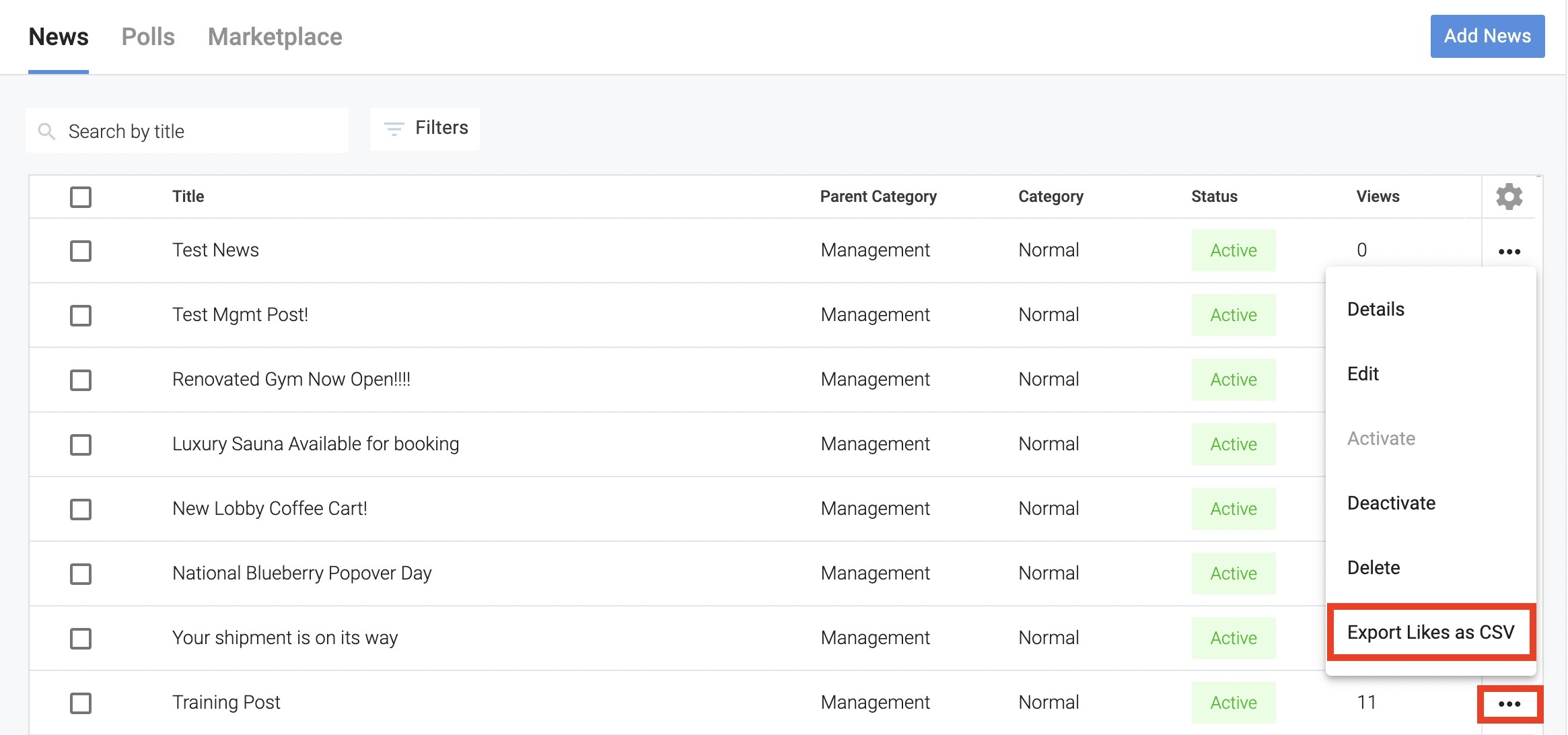
Task: Open three-dot menu for Test News
Action: (1509, 251)
